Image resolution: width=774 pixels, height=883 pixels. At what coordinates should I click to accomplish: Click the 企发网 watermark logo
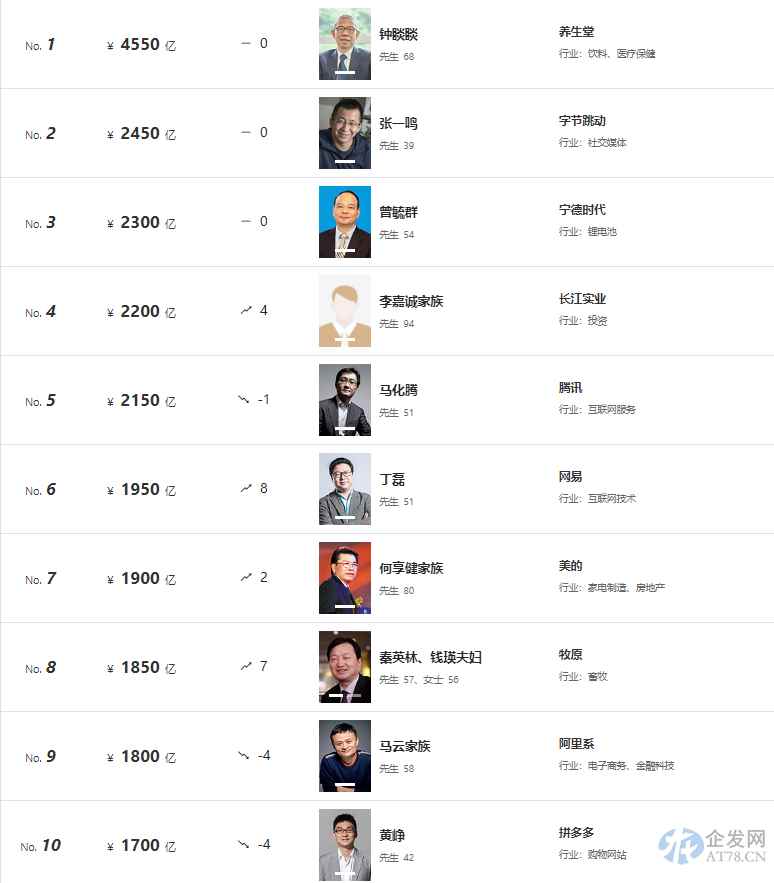712,846
